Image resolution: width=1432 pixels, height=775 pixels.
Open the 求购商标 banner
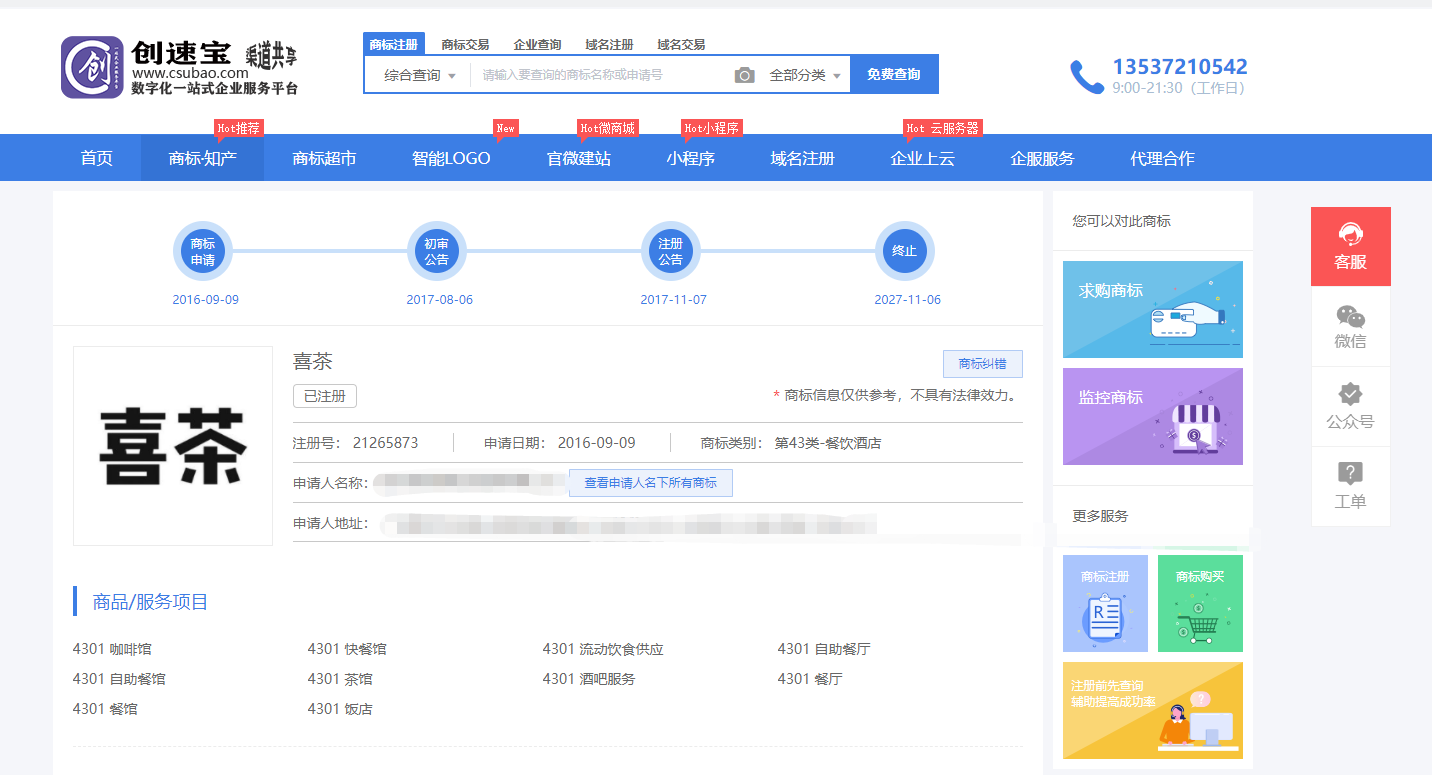[x=1153, y=309]
